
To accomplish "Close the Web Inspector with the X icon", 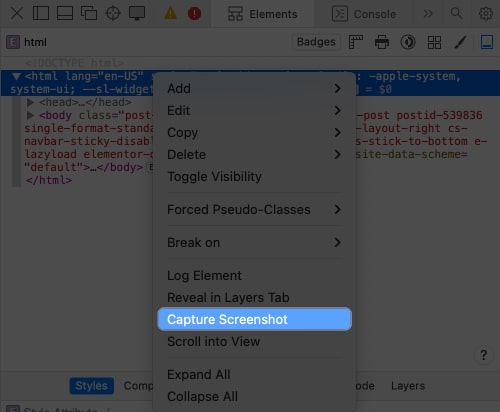I will pyautogui.click(x=16, y=14).
